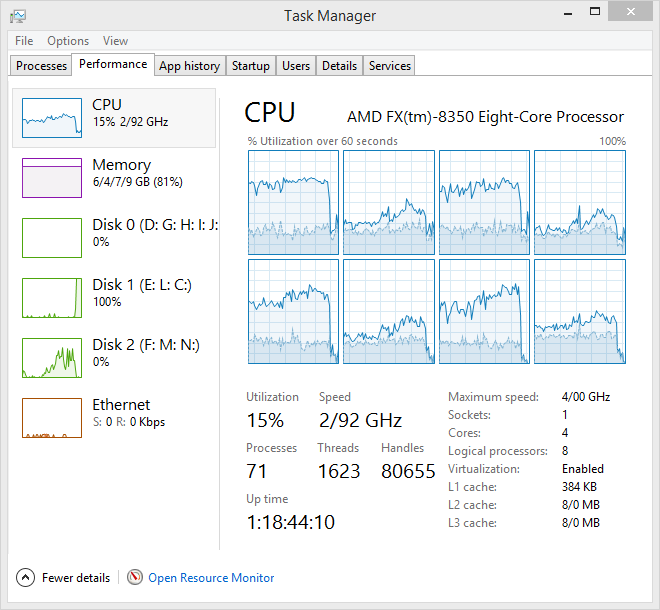
Task: Click the Memory usage 6/4/7/9 GB (81%) text
Action: point(138,182)
